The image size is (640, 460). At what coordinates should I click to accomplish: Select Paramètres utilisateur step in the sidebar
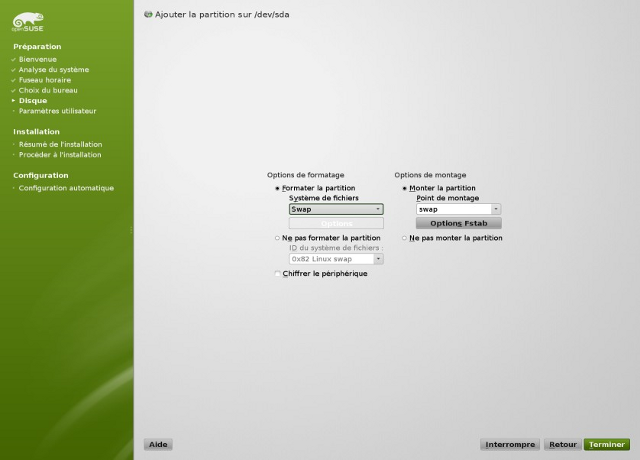(58, 111)
